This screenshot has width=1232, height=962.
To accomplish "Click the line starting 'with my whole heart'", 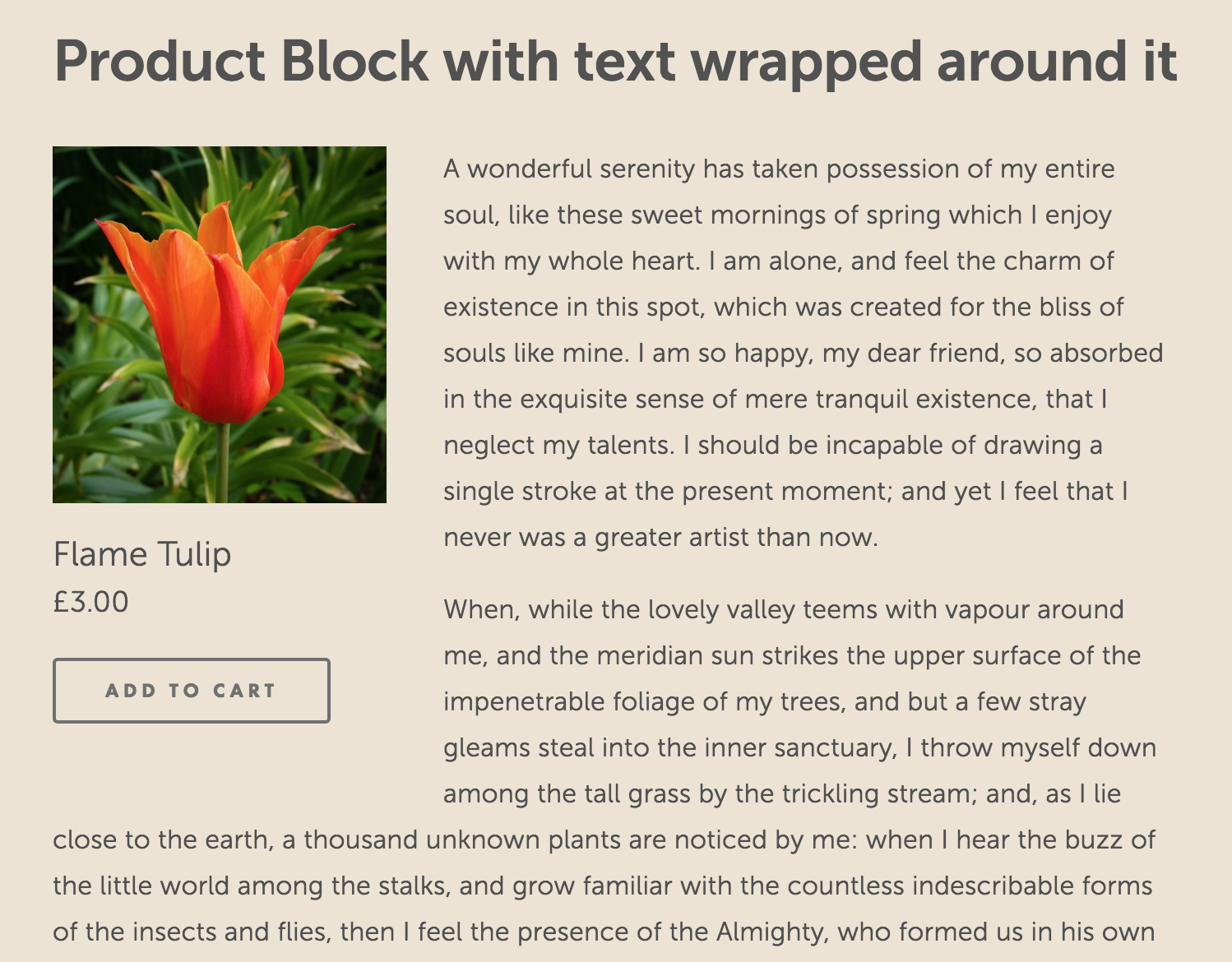I will pos(778,261).
